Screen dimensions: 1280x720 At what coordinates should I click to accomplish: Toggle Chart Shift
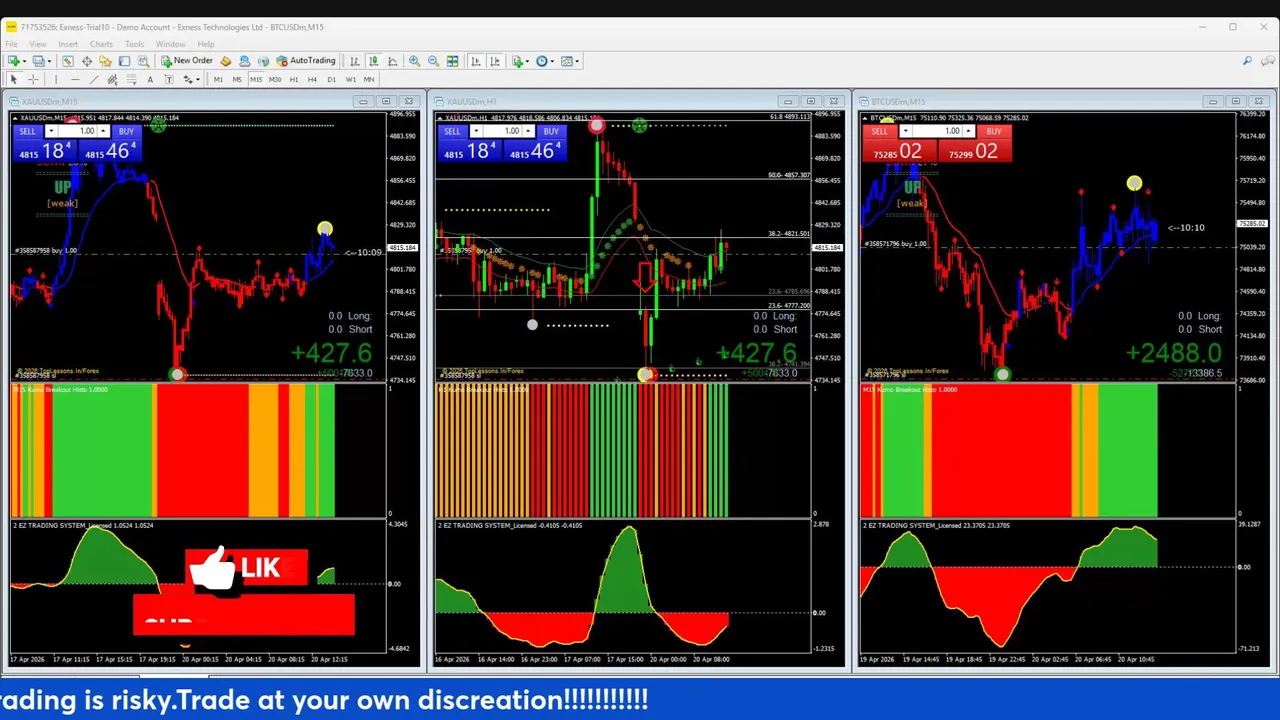pyautogui.click(x=494, y=61)
